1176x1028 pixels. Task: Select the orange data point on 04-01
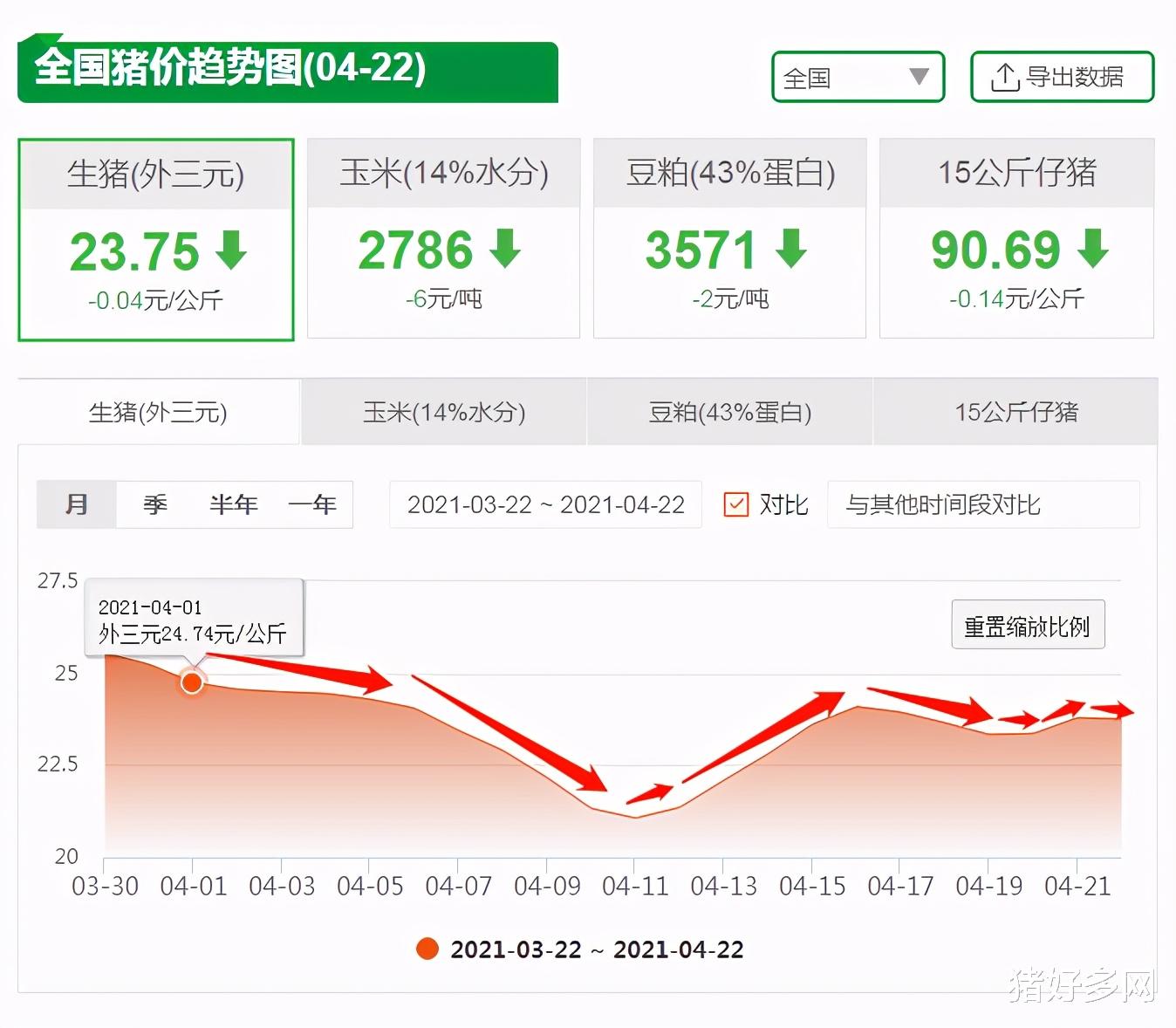tap(192, 683)
